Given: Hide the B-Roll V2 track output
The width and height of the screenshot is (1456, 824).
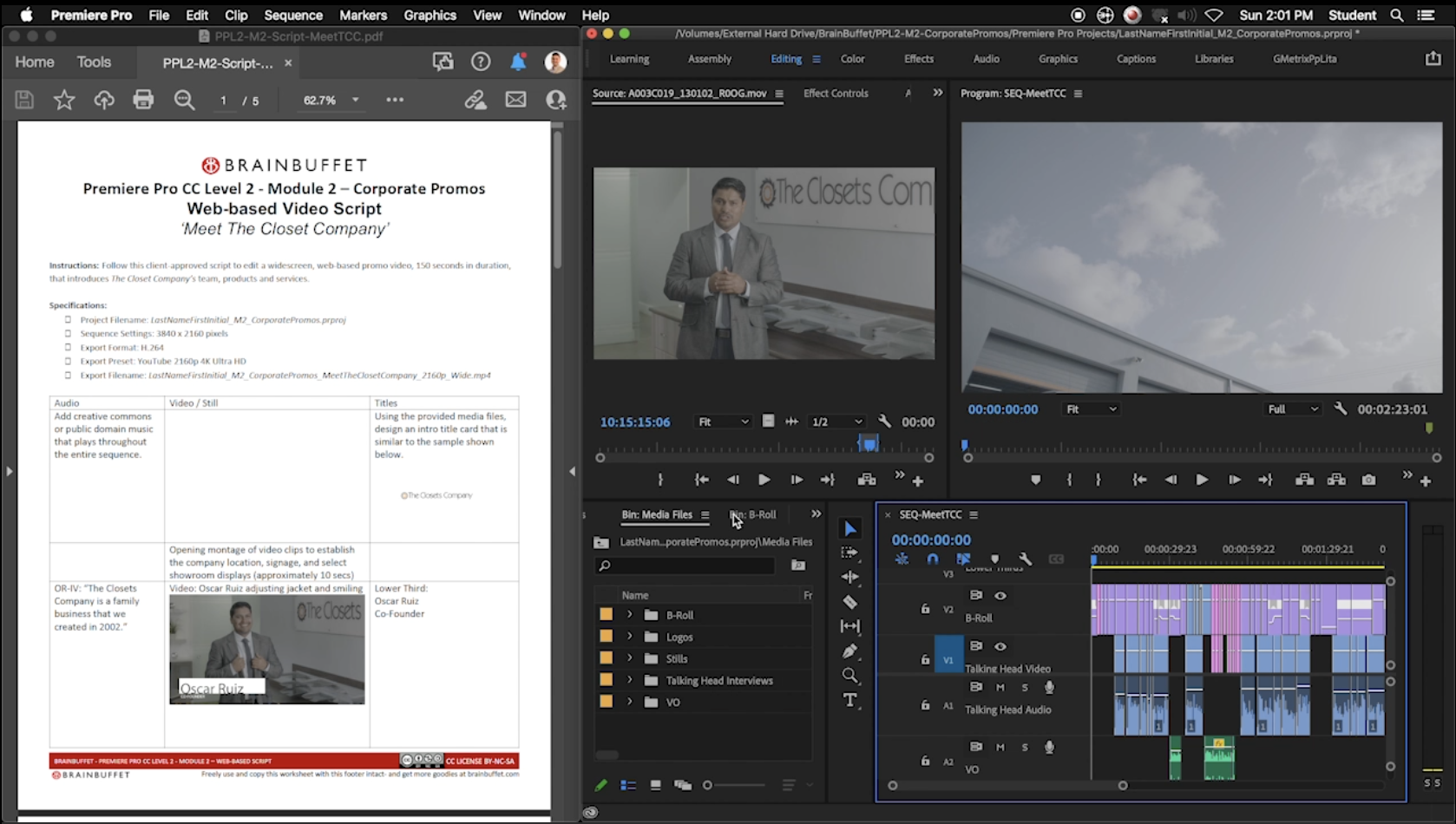Looking at the screenshot, I should [1000, 596].
